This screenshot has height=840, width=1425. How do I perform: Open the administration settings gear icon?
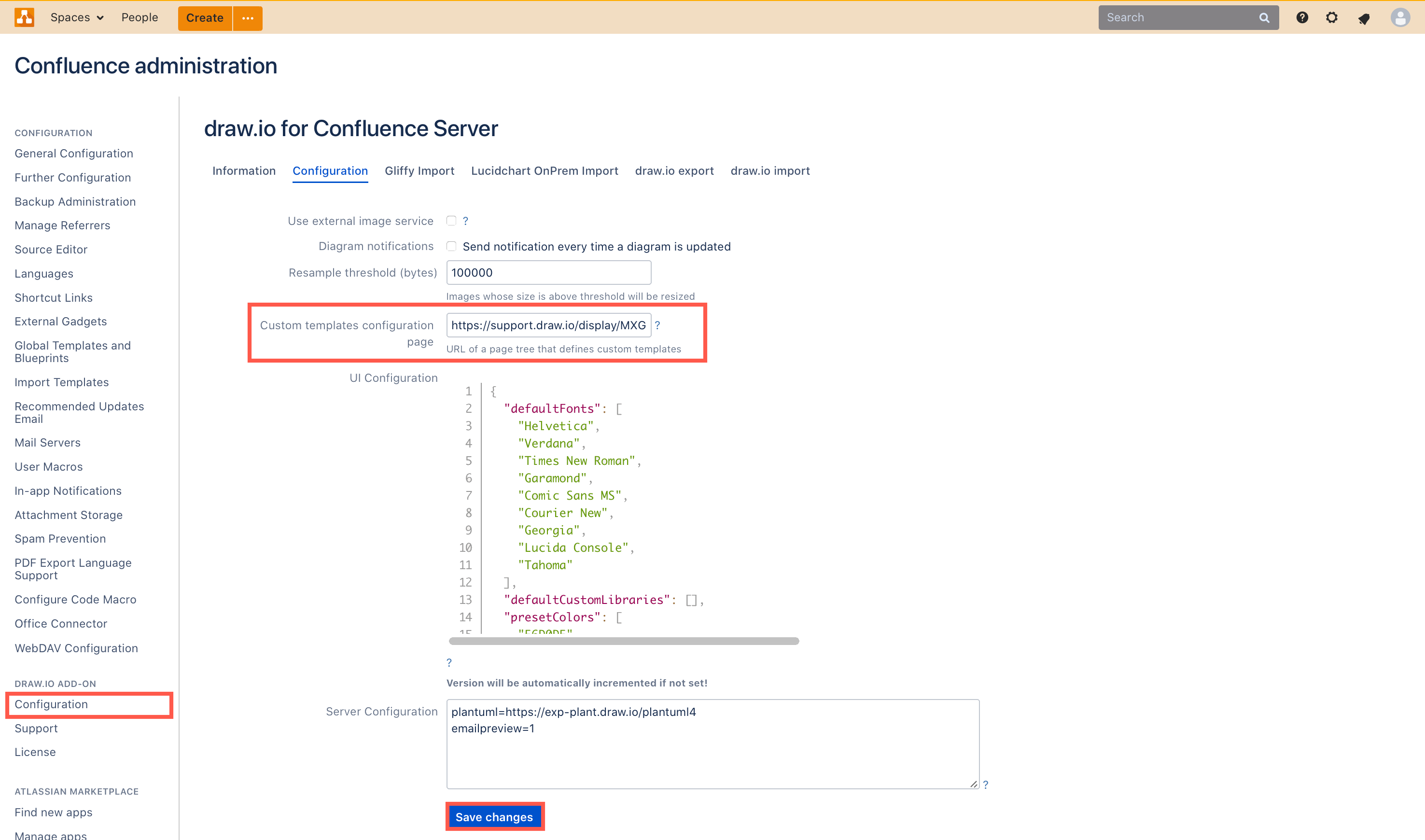1332,17
